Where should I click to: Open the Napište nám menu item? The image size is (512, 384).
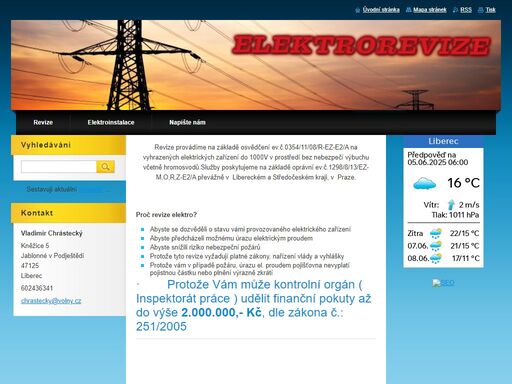pos(187,122)
